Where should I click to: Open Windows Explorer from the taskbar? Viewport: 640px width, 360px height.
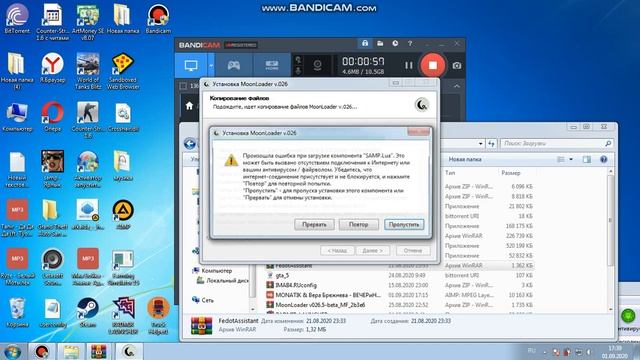point(71,351)
